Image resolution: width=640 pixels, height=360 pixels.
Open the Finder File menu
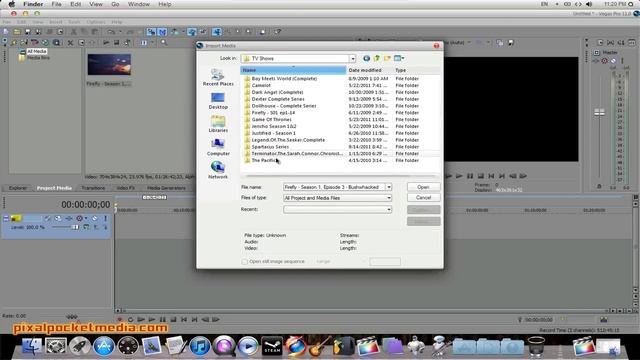(56, 4)
